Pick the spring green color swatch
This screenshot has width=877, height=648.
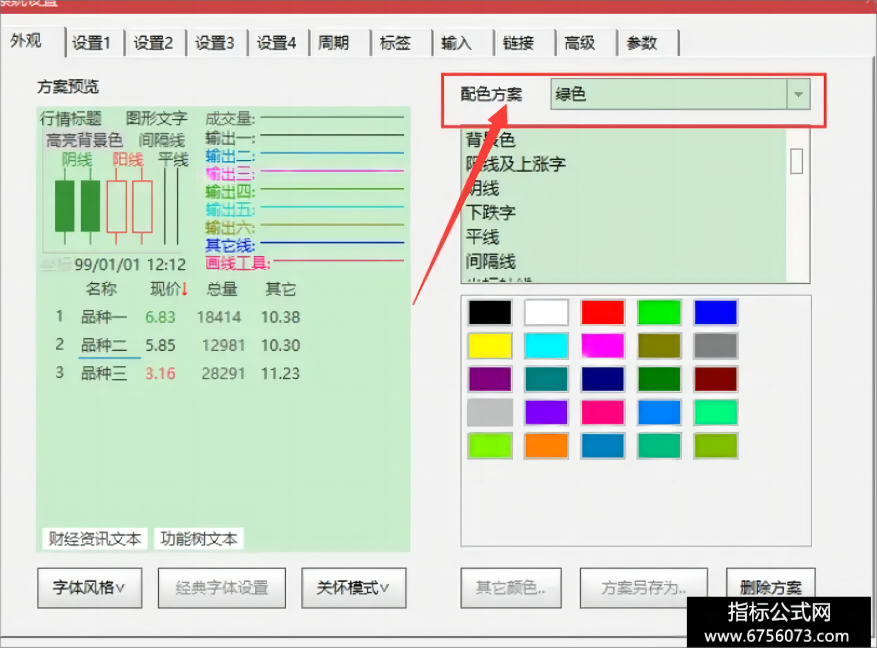(715, 413)
